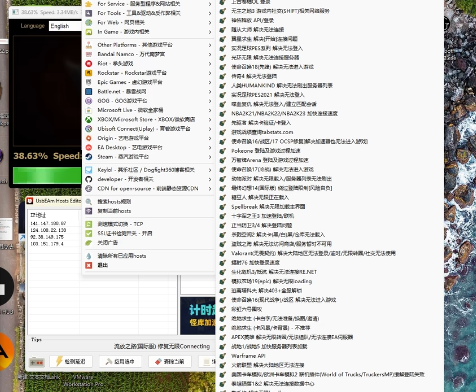Click the In Game green picture icon
The image size is (476, 392).
coord(89,32)
